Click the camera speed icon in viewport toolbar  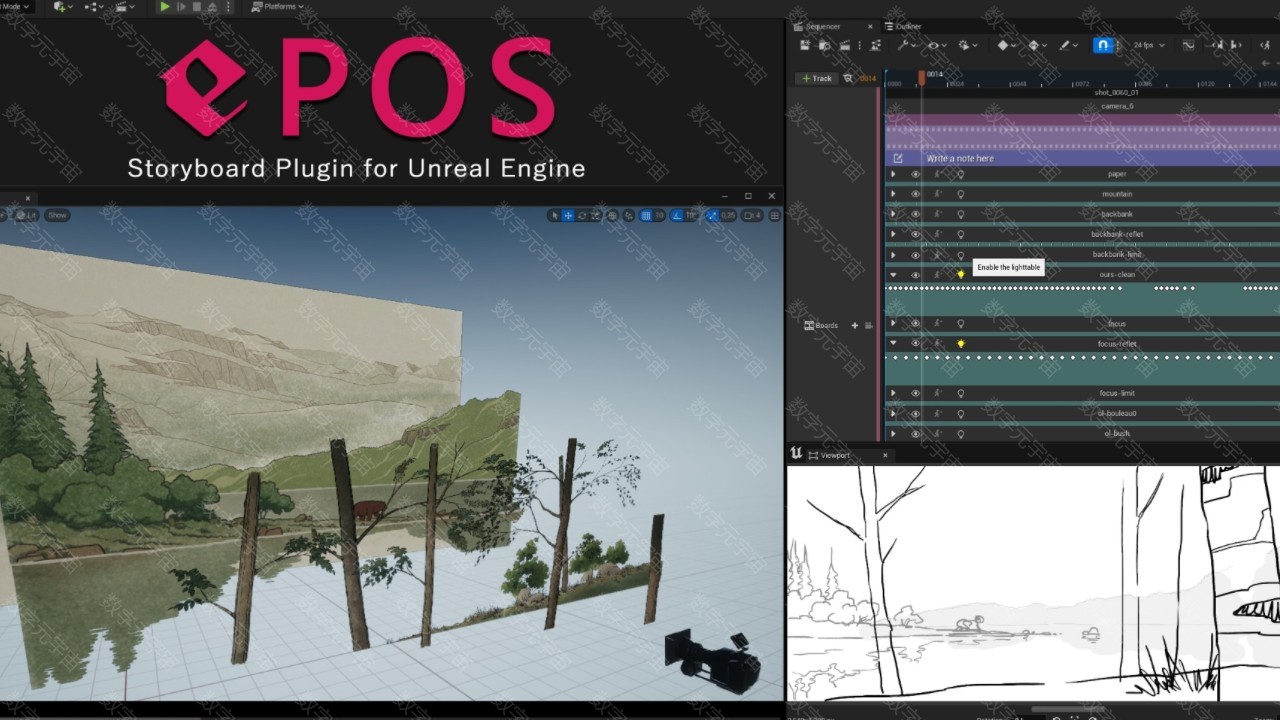pos(750,215)
